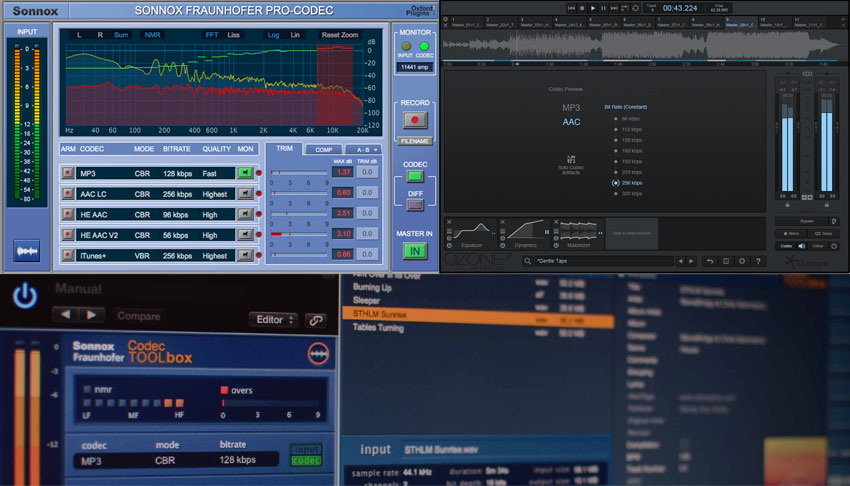Click the Sonnox waveform logo button
This screenshot has height=486, width=850.
tap(27, 251)
